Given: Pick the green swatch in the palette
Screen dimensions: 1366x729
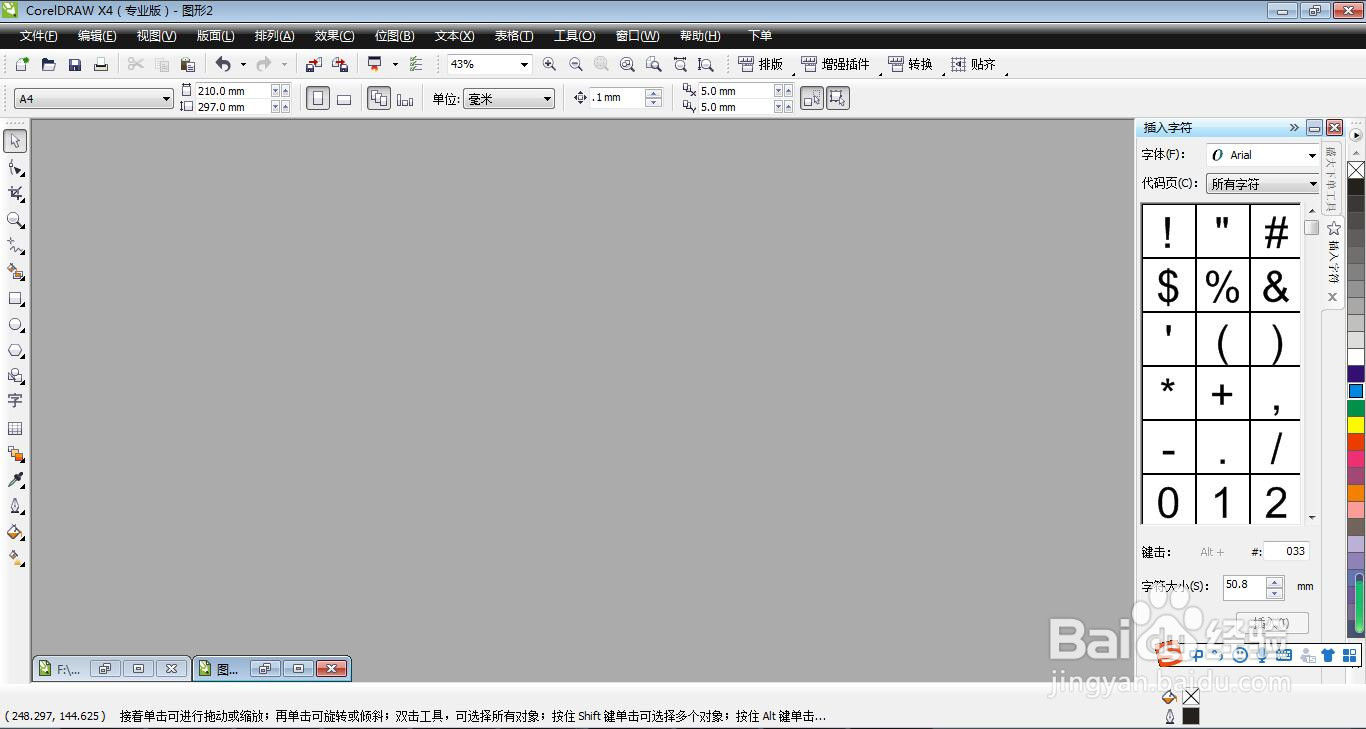Looking at the screenshot, I should pyautogui.click(x=1356, y=408).
